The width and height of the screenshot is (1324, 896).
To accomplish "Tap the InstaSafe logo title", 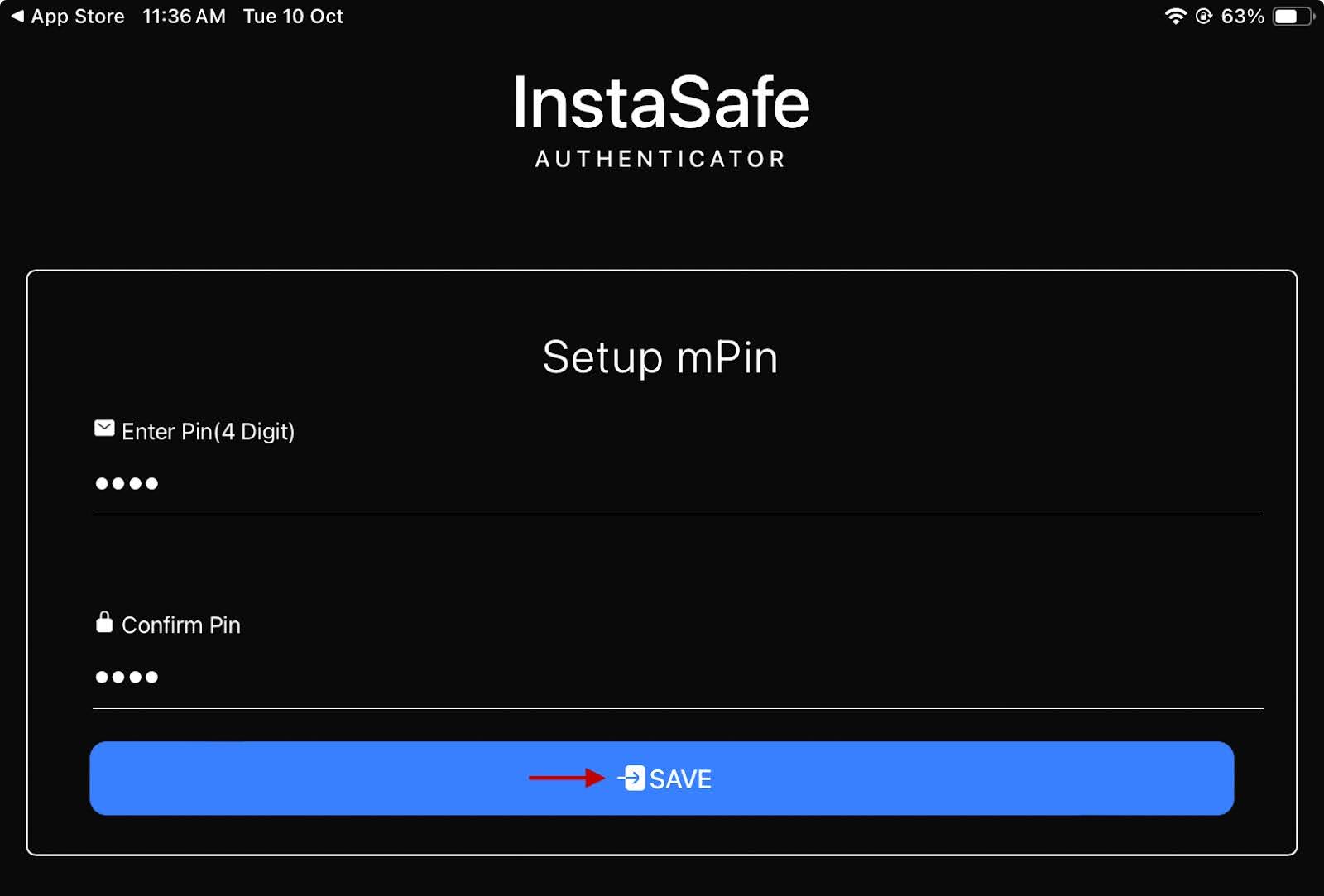I will point(661,103).
